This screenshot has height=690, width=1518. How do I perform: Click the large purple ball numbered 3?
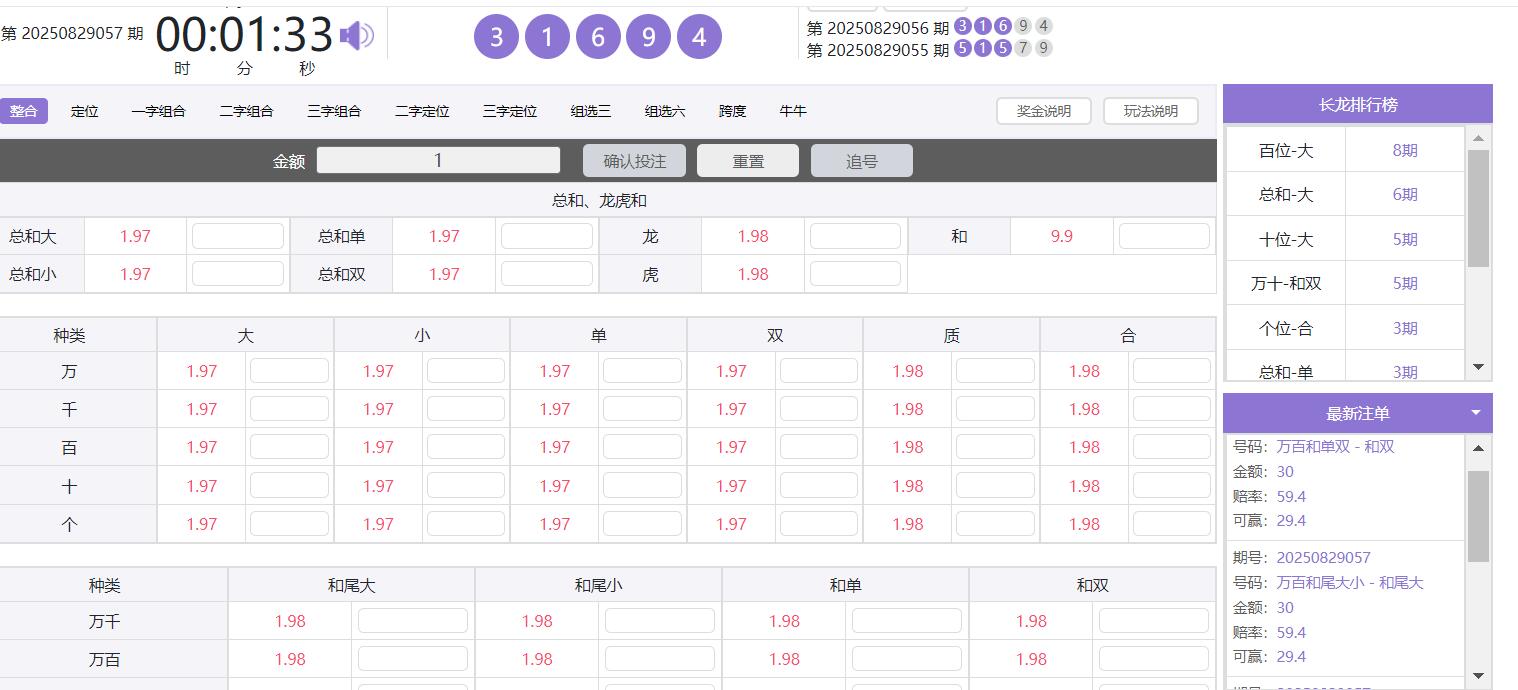(x=496, y=38)
